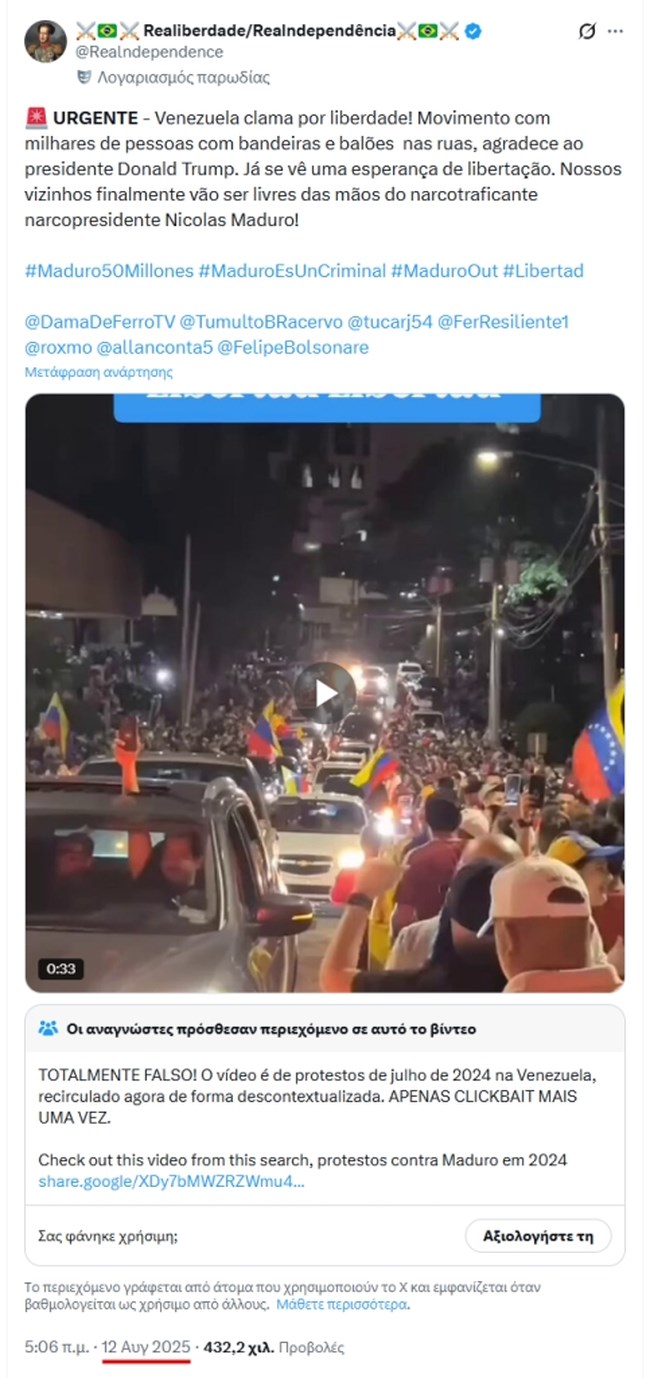Image resolution: width=650 pixels, height=1378 pixels.
Task: Open the three-dot more options menu
Action: pos(615,31)
